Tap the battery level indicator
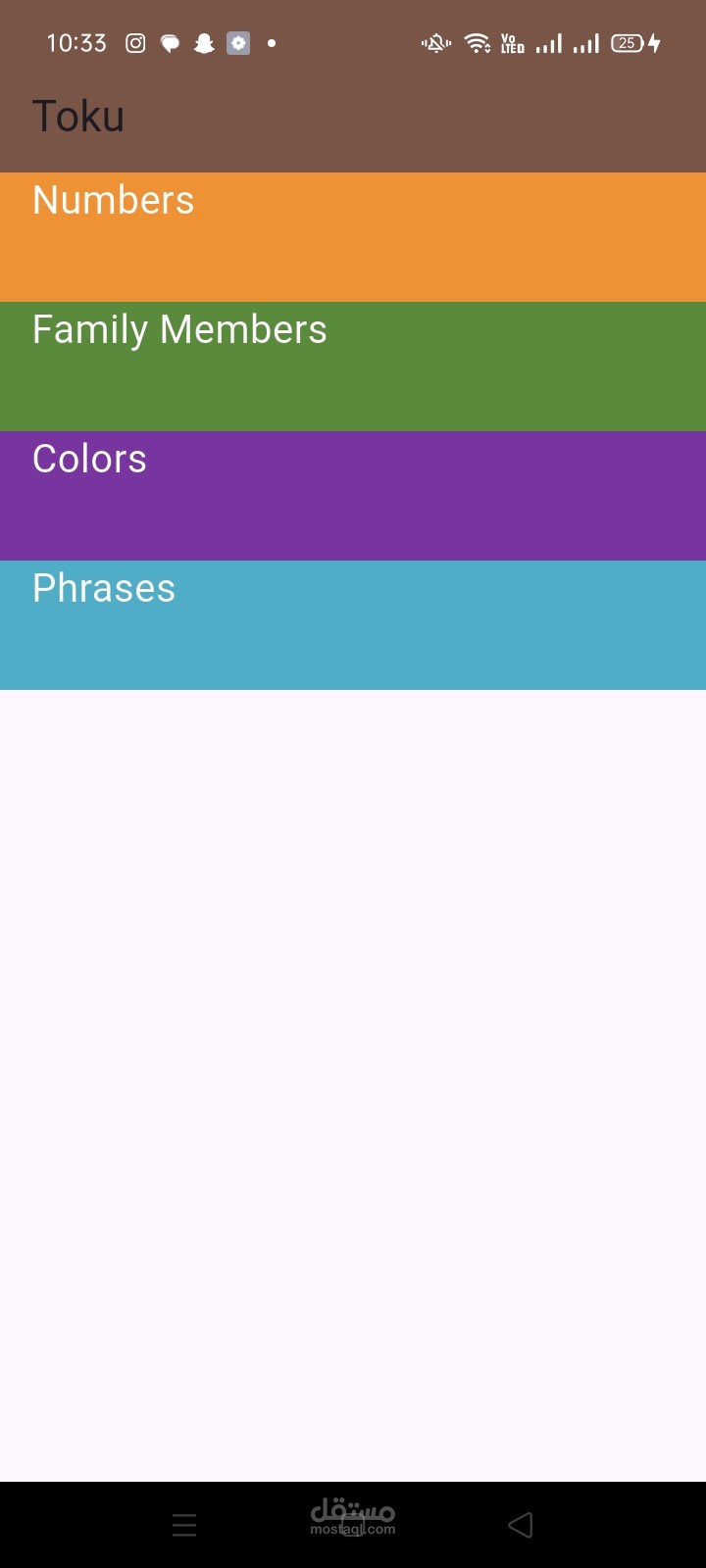706x1568 pixels. (627, 43)
